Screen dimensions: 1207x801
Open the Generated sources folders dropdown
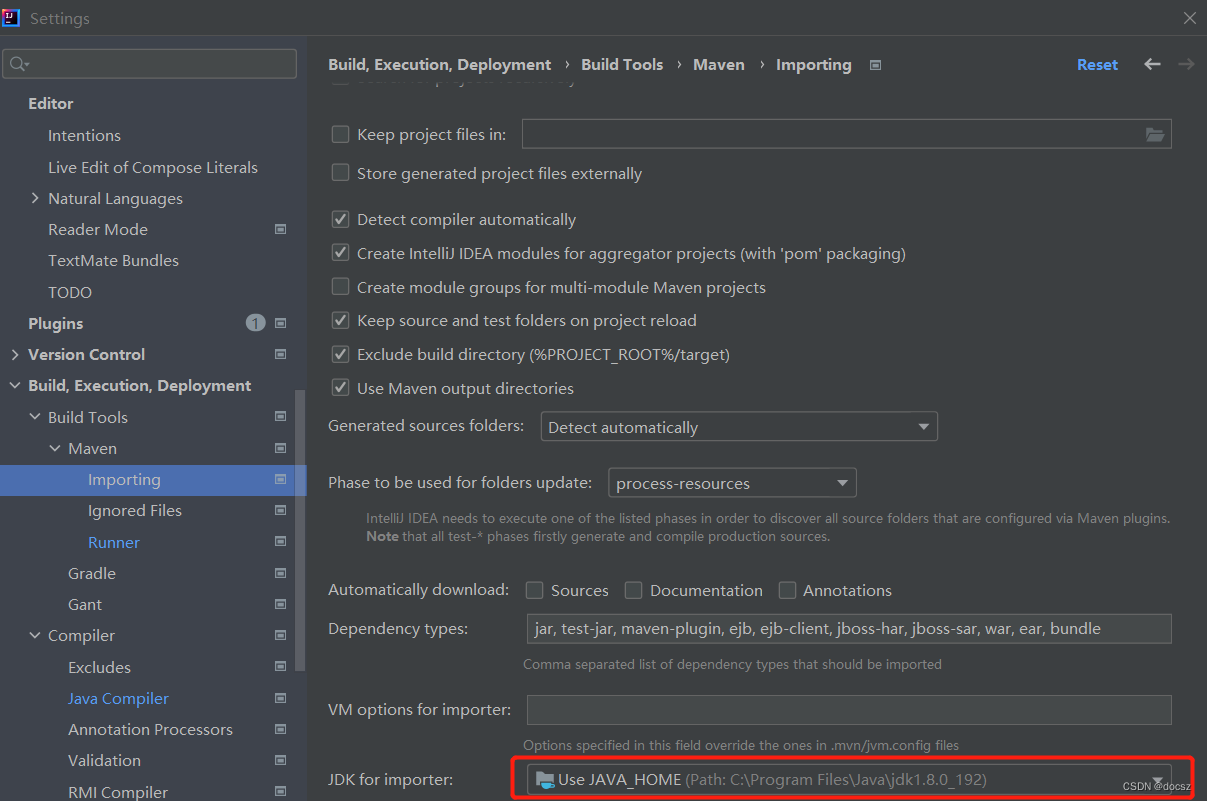point(739,427)
